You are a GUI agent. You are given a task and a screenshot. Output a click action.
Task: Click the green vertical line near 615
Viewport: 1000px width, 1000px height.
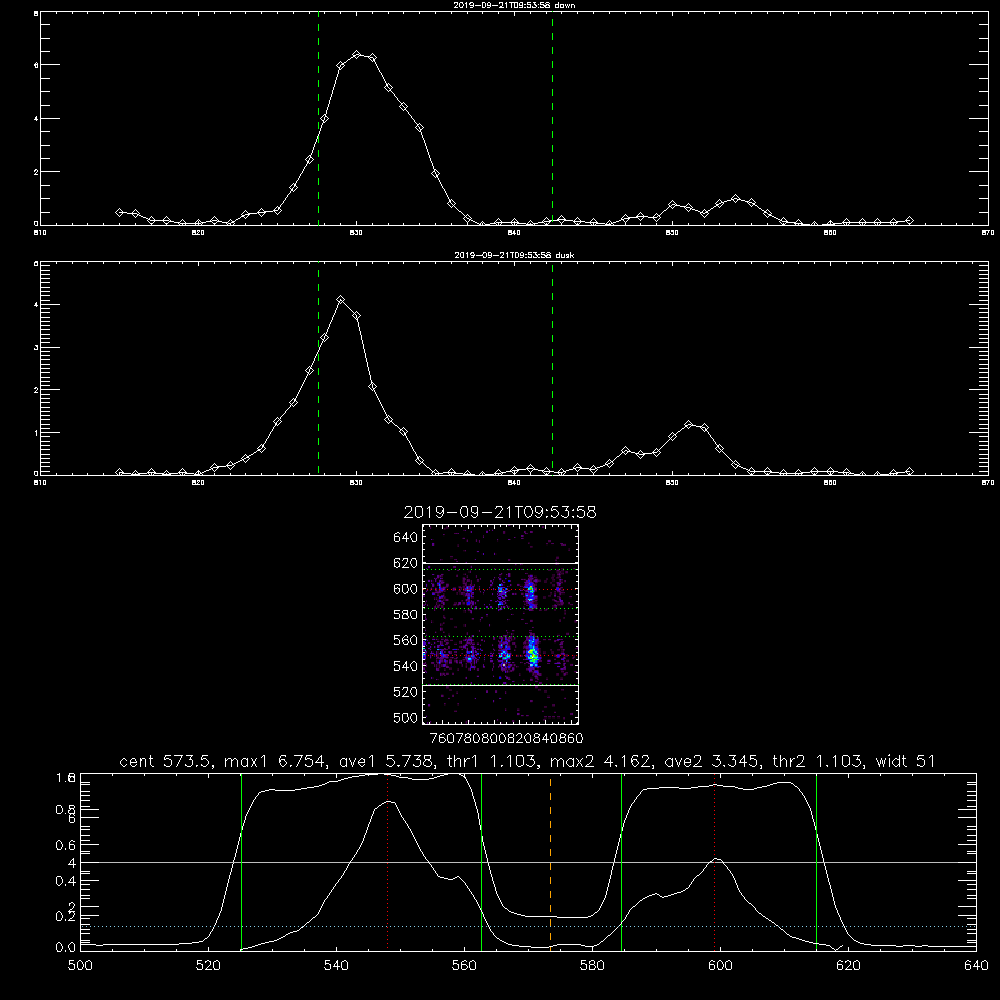coord(816,861)
